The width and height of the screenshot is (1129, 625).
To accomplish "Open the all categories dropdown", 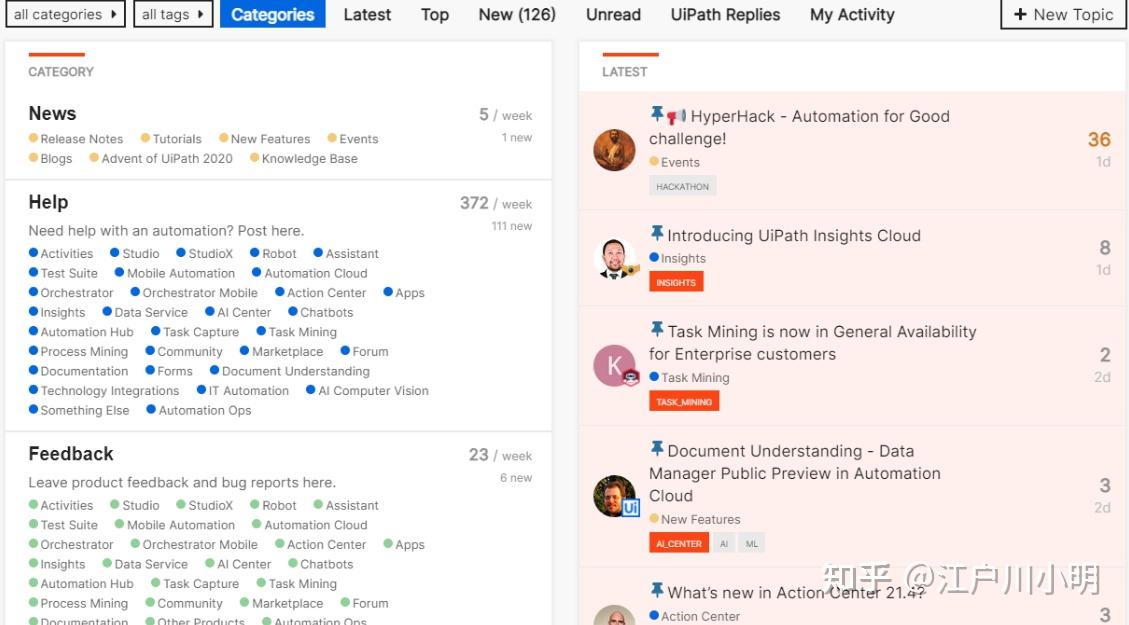I will click(65, 14).
